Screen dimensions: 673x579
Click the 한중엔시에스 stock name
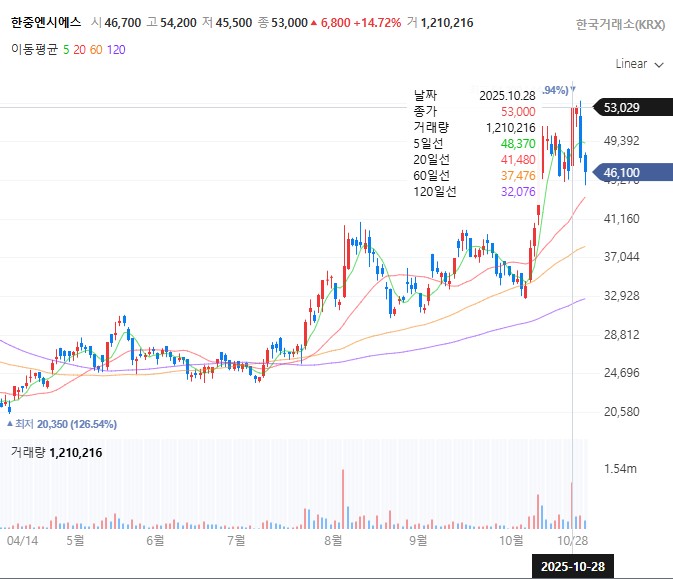(44, 22)
